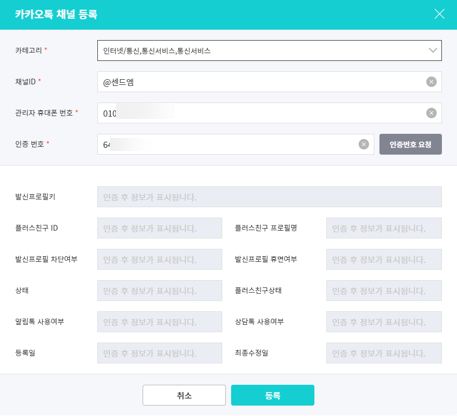Click the 상담톡 사용여부 field
457x416 pixels.
(x=384, y=322)
